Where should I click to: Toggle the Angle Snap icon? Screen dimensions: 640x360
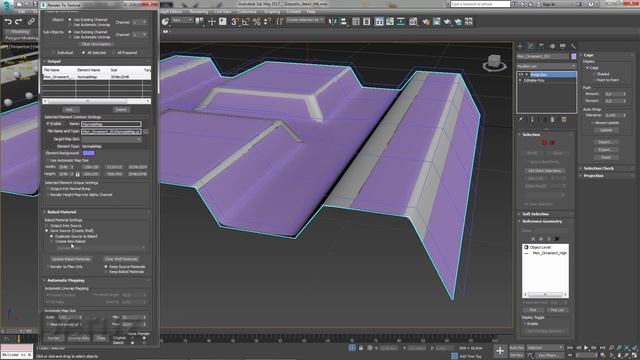point(246,22)
